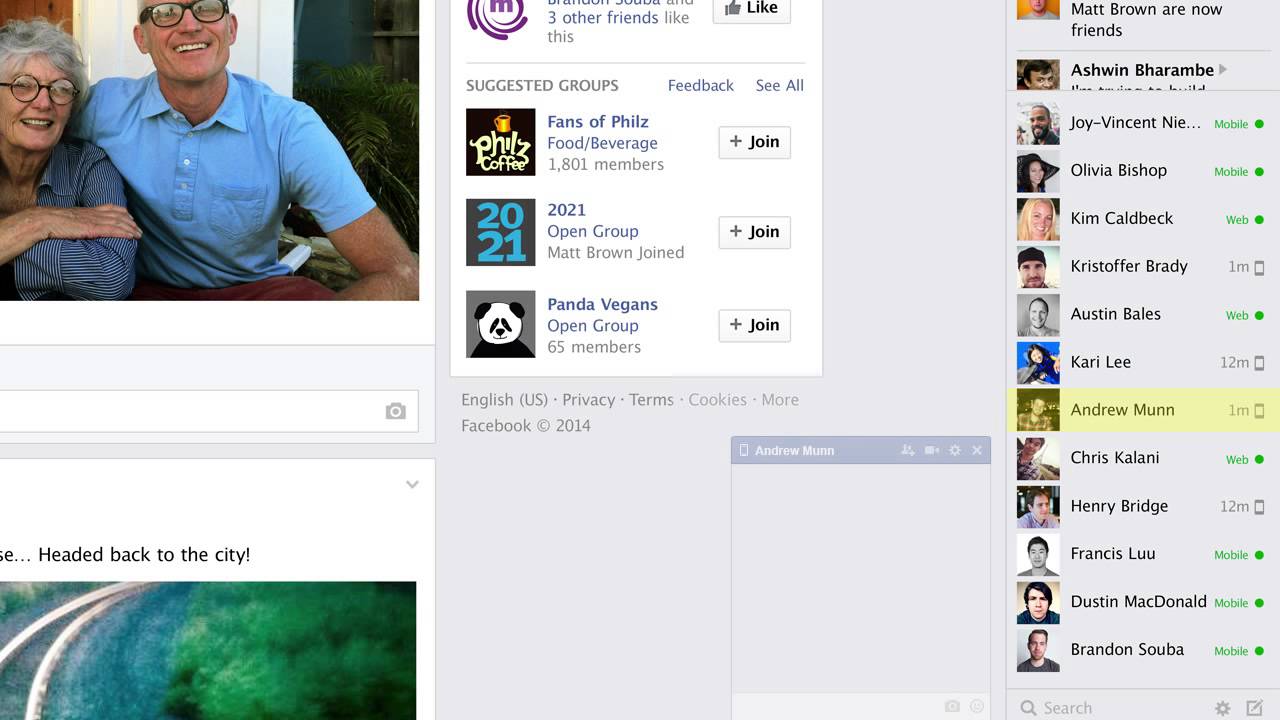Click Philz Coffee group thumbnail

pyautogui.click(x=501, y=142)
